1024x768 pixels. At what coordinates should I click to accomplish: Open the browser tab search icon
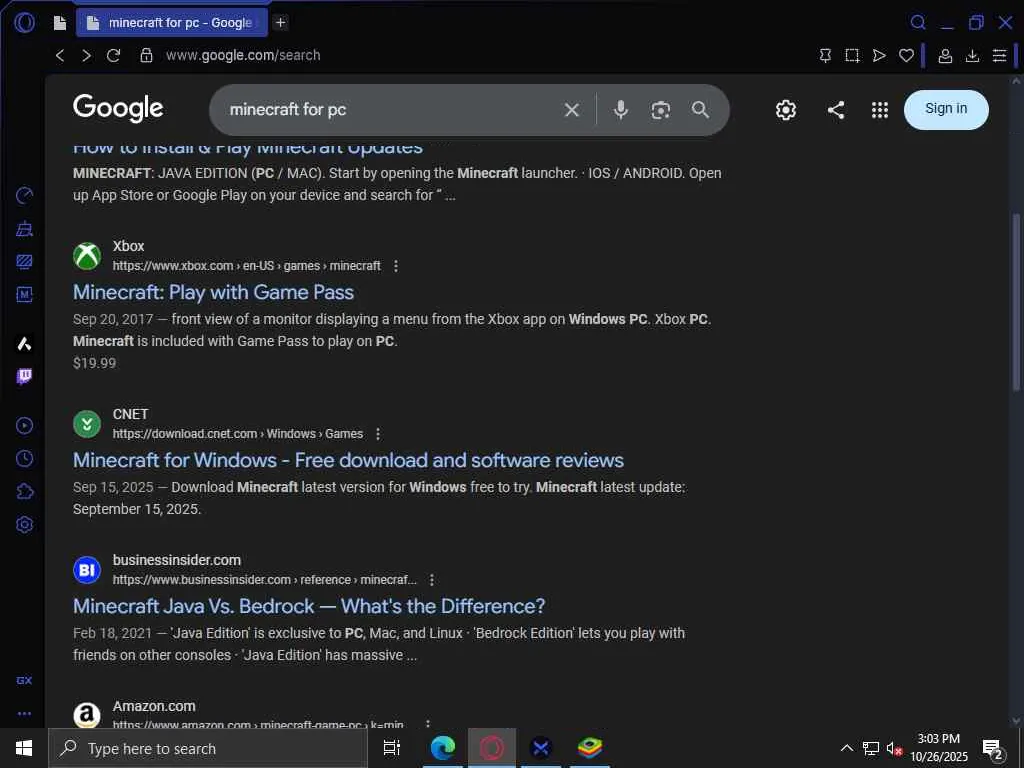click(x=918, y=23)
